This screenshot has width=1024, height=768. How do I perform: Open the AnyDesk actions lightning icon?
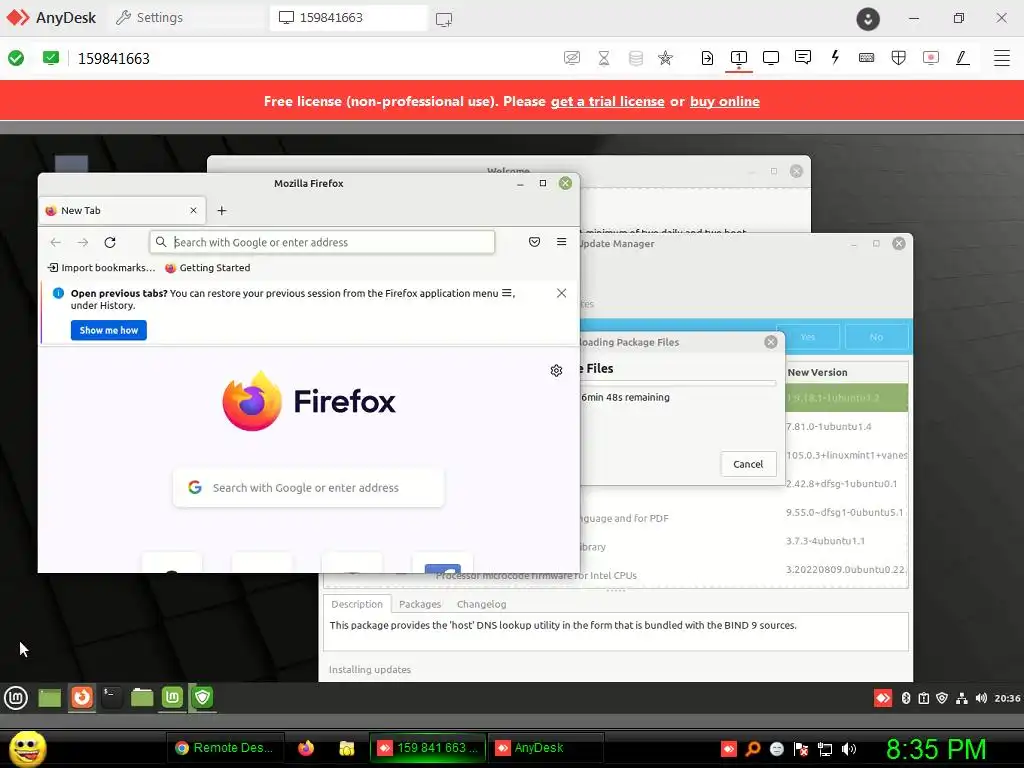tap(835, 57)
